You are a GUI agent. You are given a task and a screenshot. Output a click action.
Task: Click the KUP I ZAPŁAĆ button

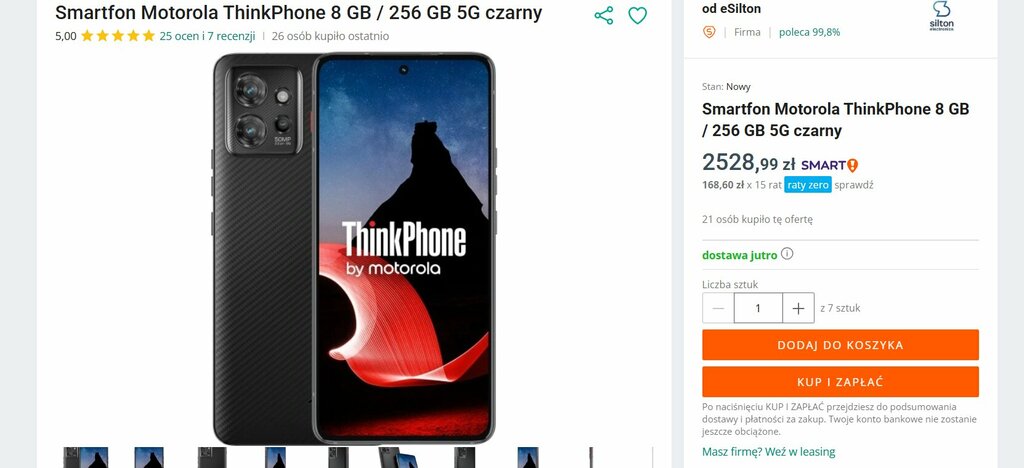point(840,382)
